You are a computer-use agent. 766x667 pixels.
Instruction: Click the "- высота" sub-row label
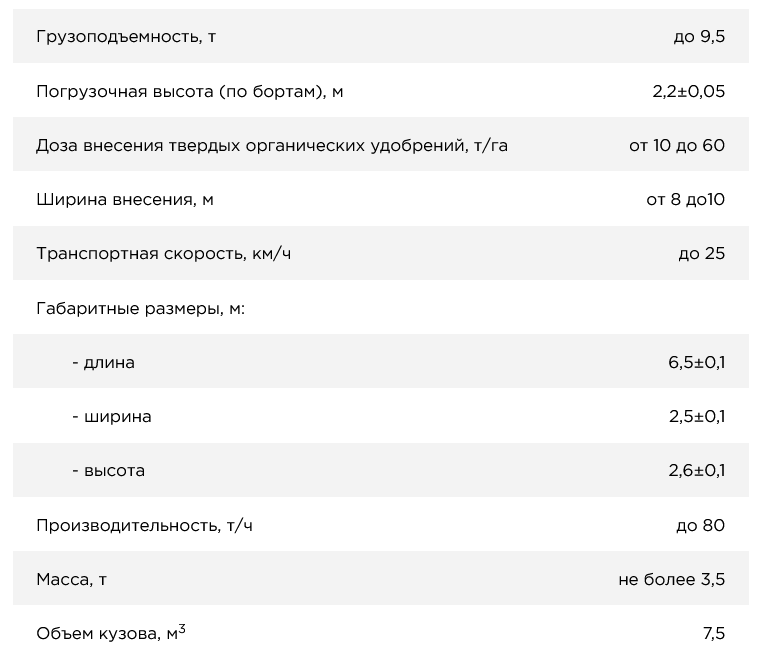tap(108, 471)
